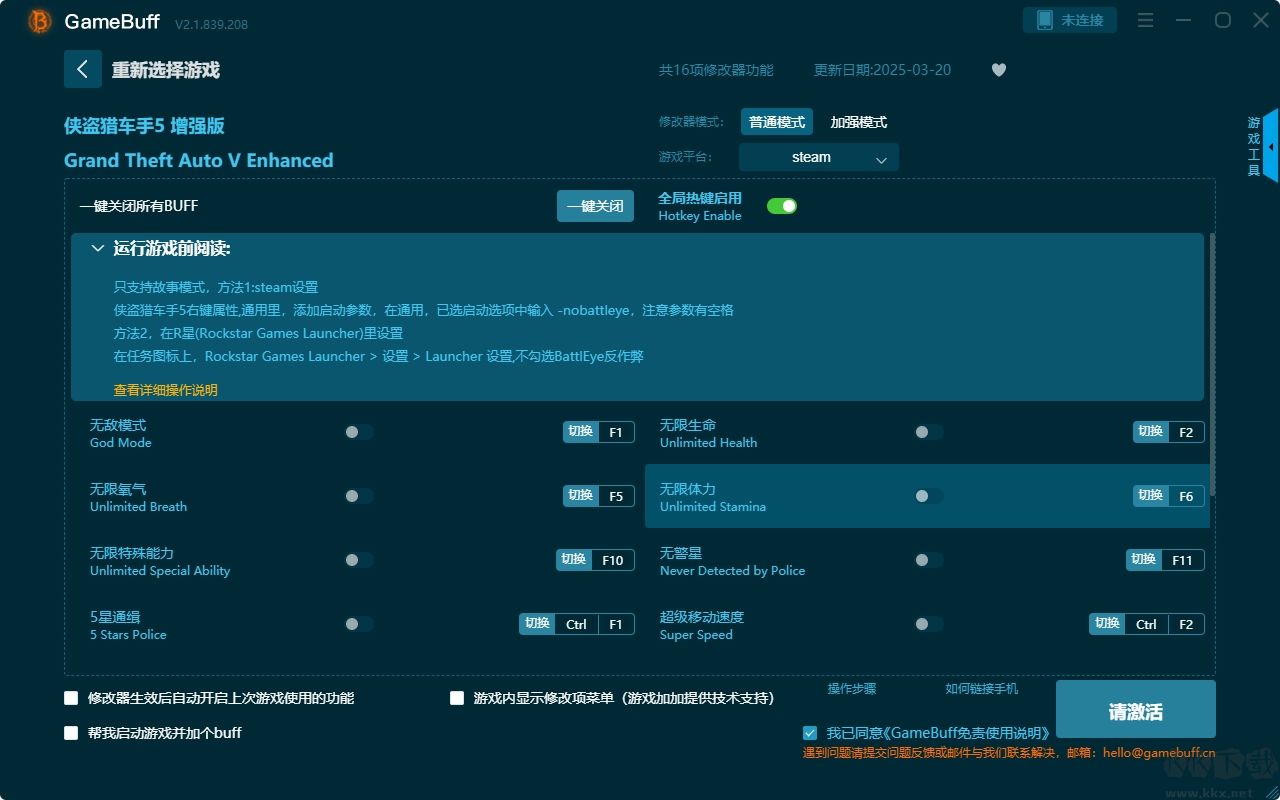Open the steam game platform dropdown
Screen dimensions: 1280x800
tap(818, 157)
